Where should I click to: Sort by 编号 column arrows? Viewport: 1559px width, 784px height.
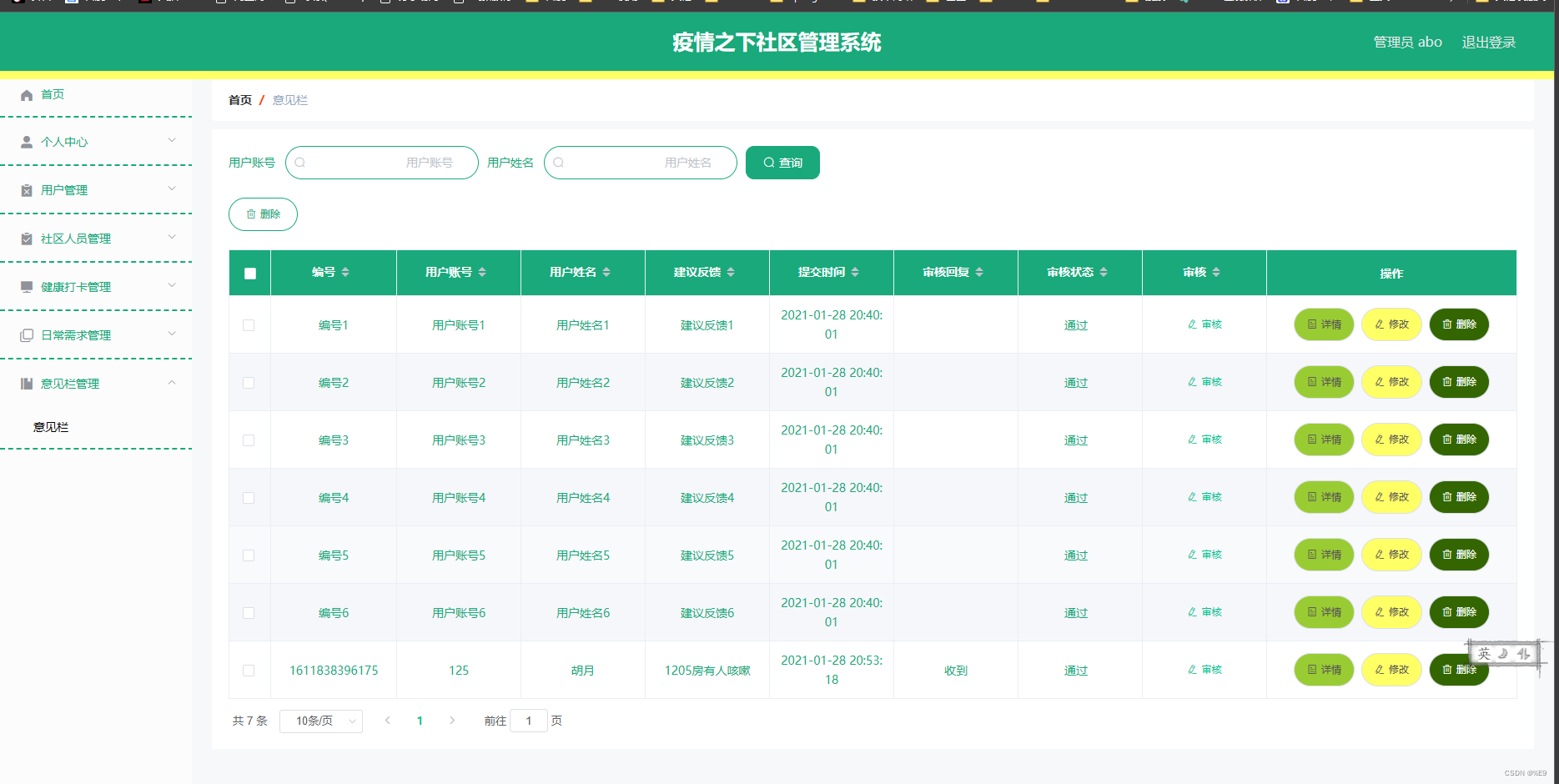click(x=345, y=272)
